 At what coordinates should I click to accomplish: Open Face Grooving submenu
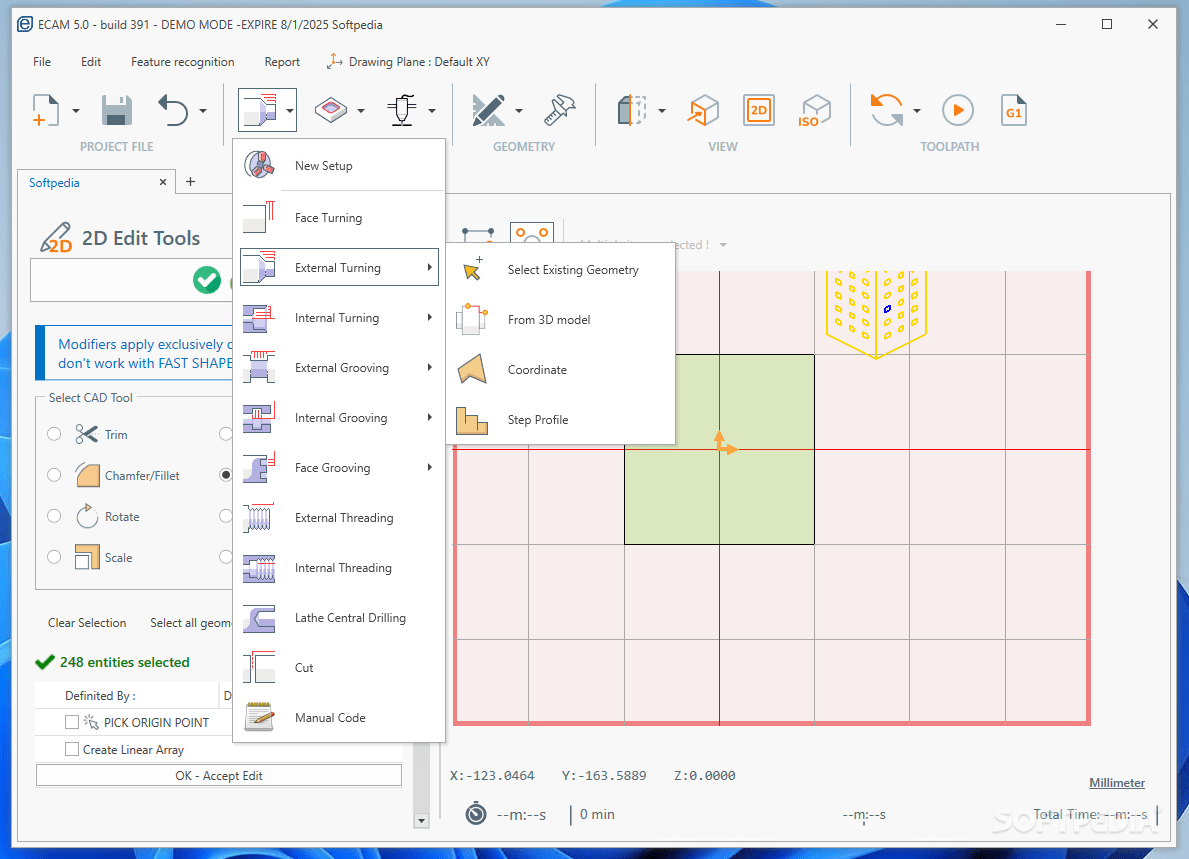click(x=339, y=468)
